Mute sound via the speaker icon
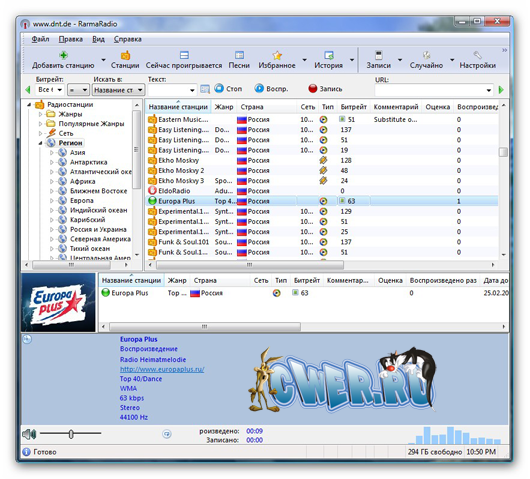 pos(29,434)
